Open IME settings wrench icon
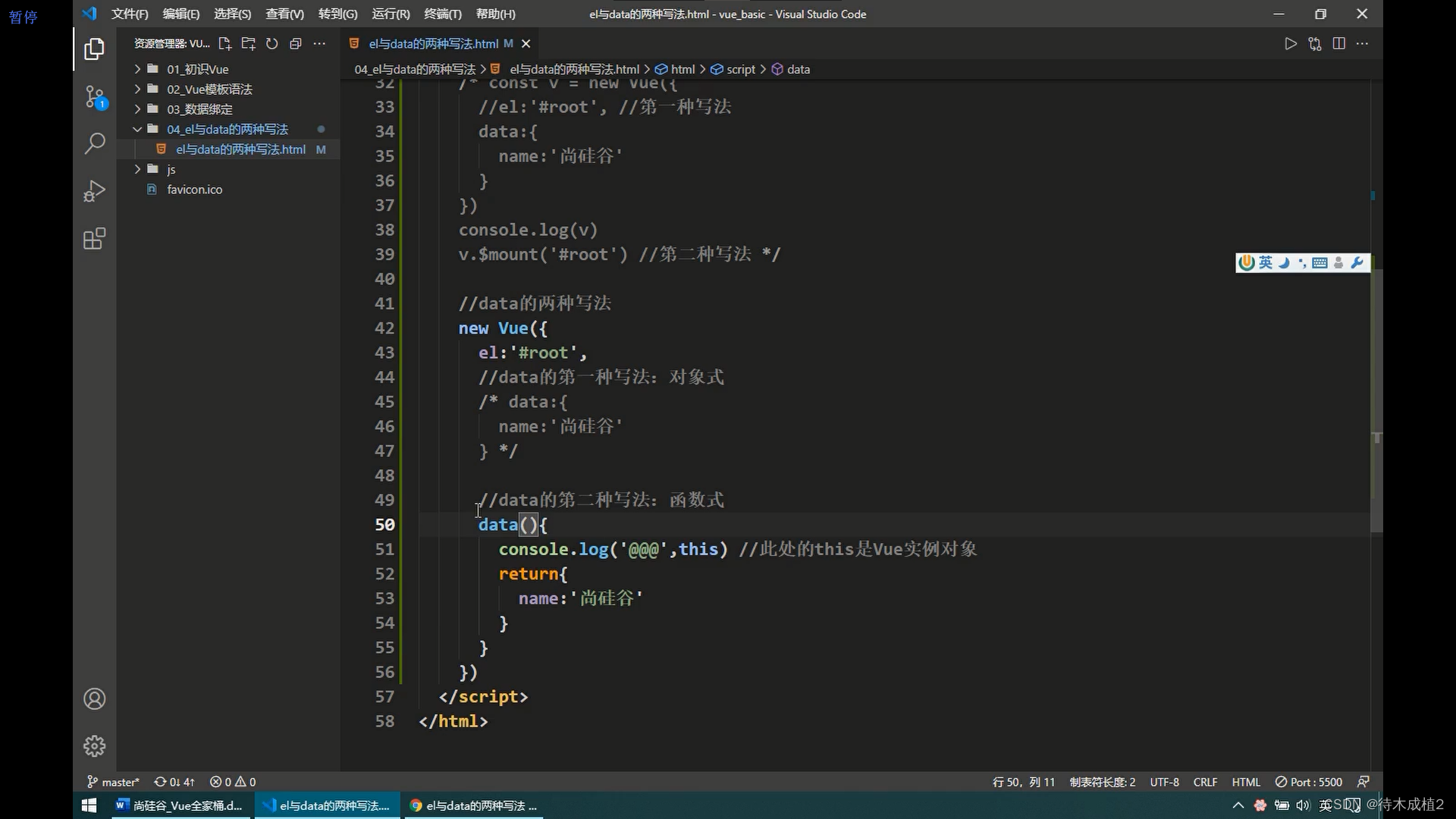The height and width of the screenshot is (819, 1456). pyautogui.click(x=1357, y=262)
